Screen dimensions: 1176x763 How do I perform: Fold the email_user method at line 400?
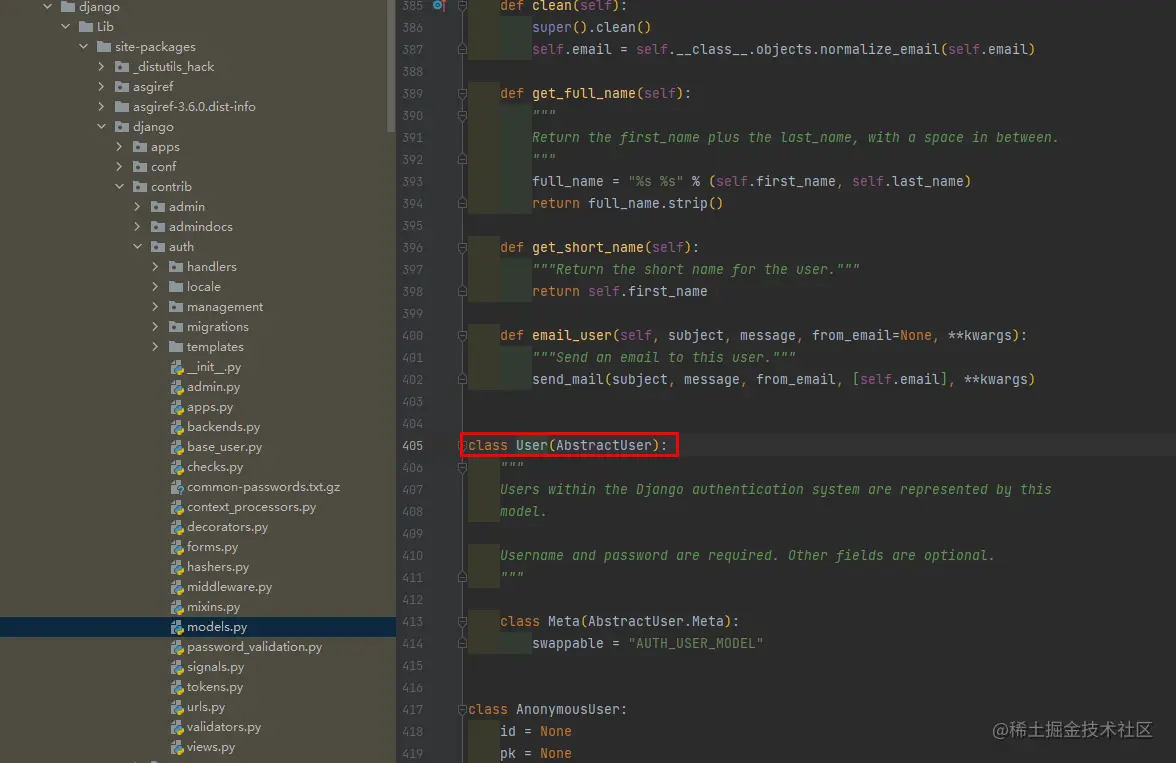tap(462, 335)
